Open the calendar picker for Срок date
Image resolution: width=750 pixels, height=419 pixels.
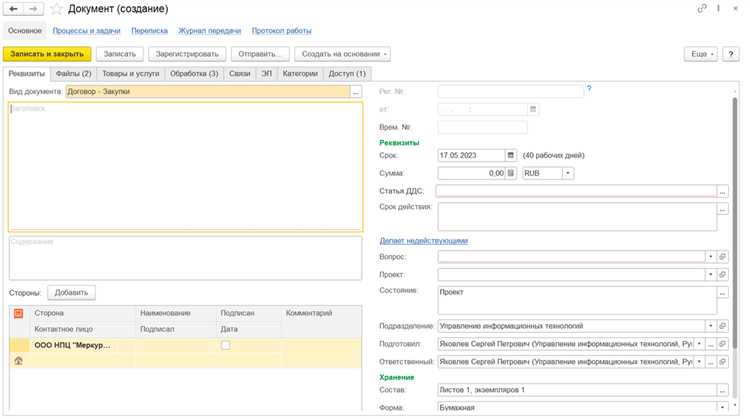pos(510,155)
